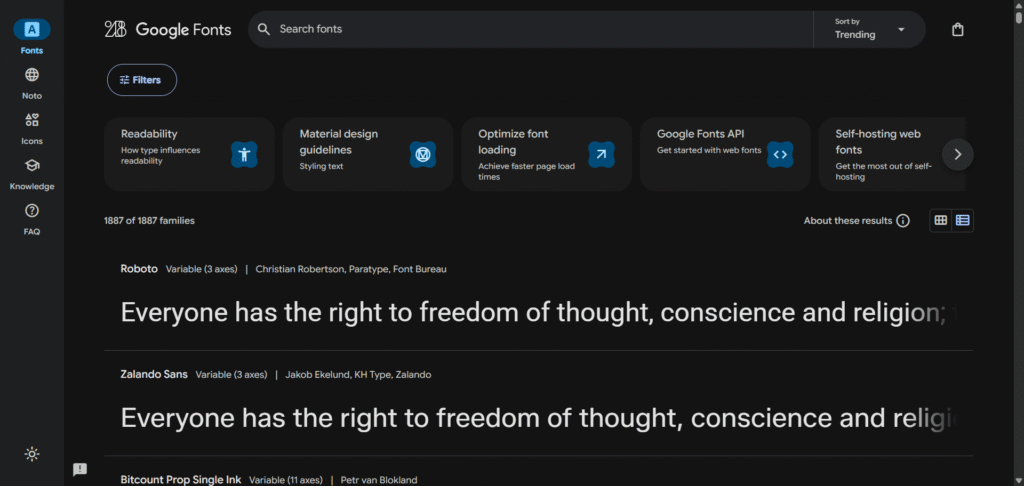The height and width of the screenshot is (486, 1024).
Task: Open the Google Fonts API card
Action: pos(724,154)
